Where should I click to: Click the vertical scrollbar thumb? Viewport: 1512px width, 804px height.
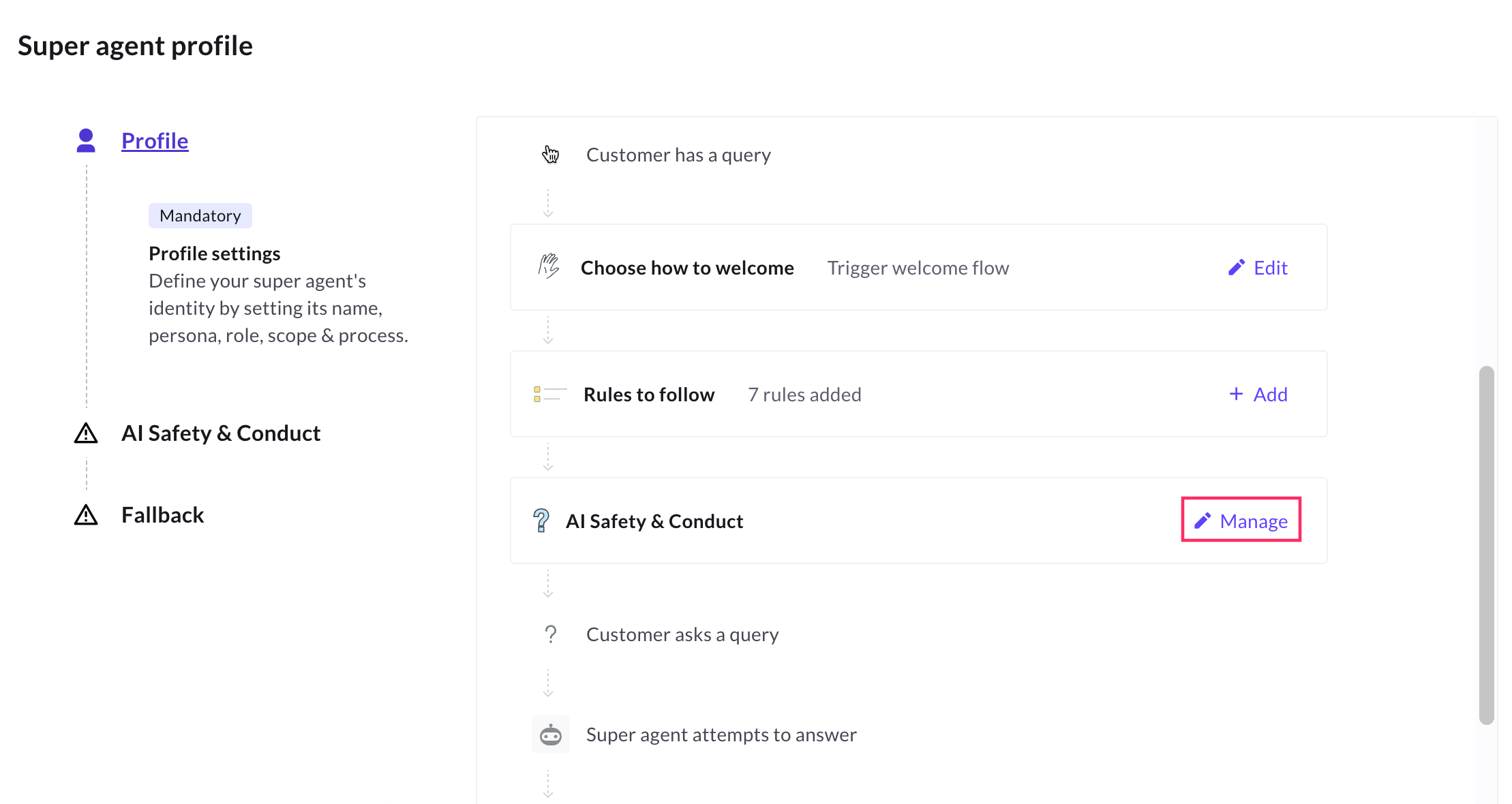coord(1486,545)
